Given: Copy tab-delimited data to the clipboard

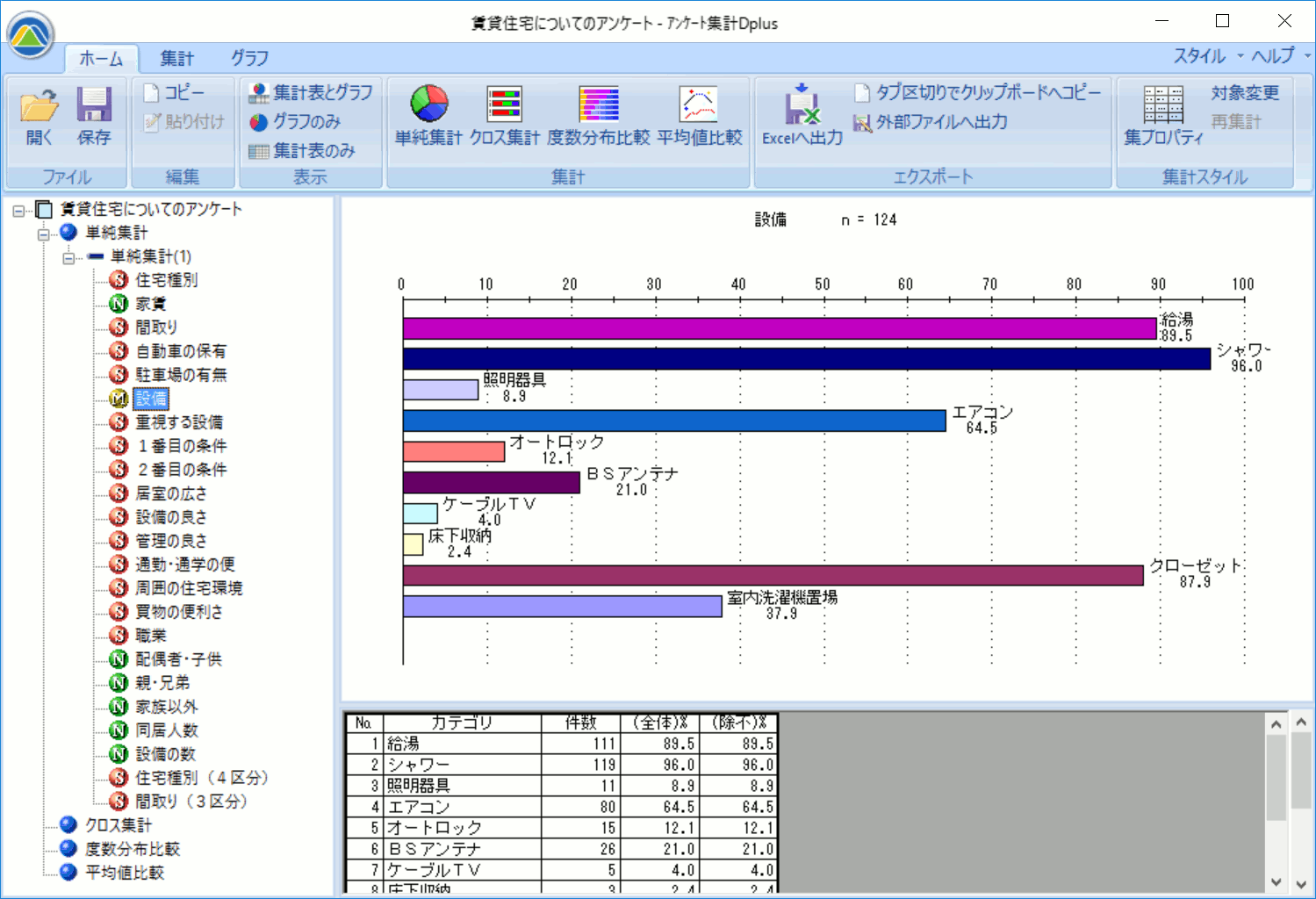Looking at the screenshot, I should pos(977,92).
